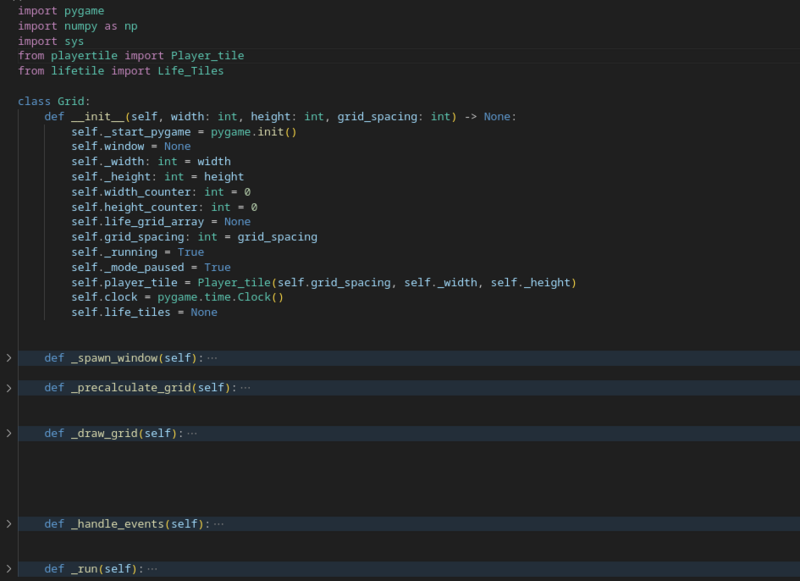The height and width of the screenshot is (581, 800).
Task: Click 'self._start_pygame = pygame.init()' line
Action: click(x=184, y=132)
